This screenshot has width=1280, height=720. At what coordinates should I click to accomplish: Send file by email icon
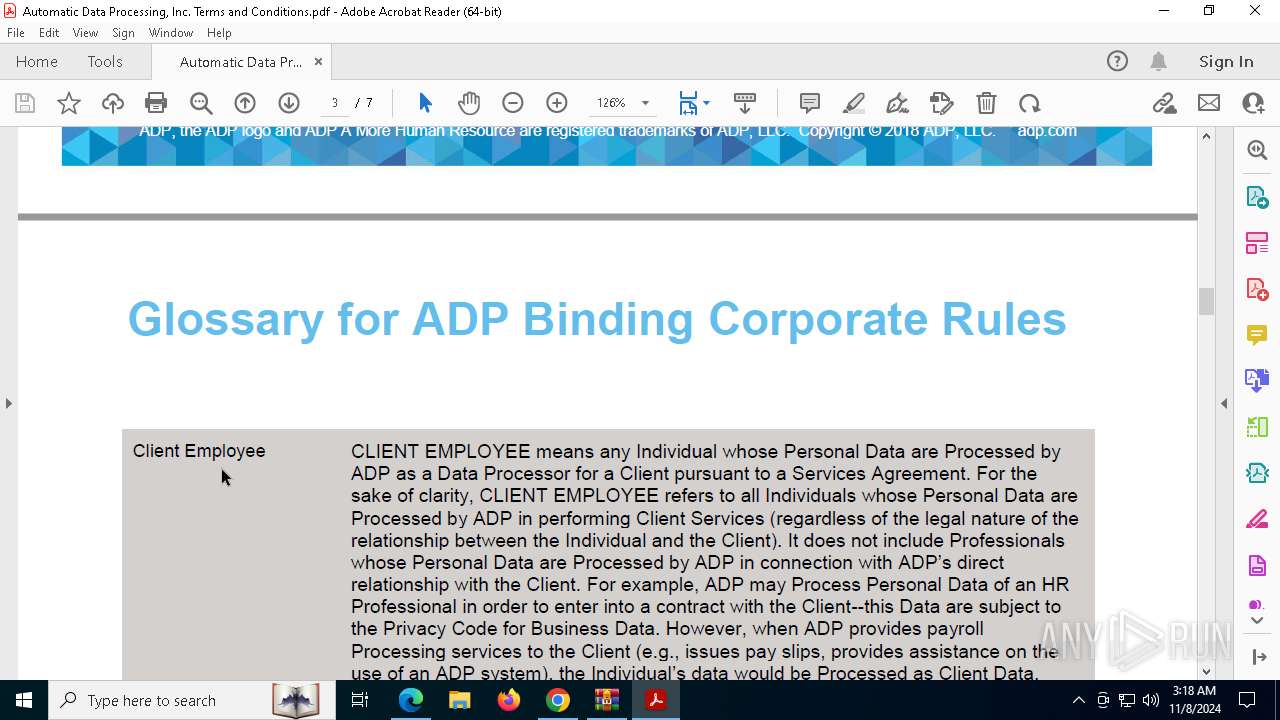(x=1209, y=103)
